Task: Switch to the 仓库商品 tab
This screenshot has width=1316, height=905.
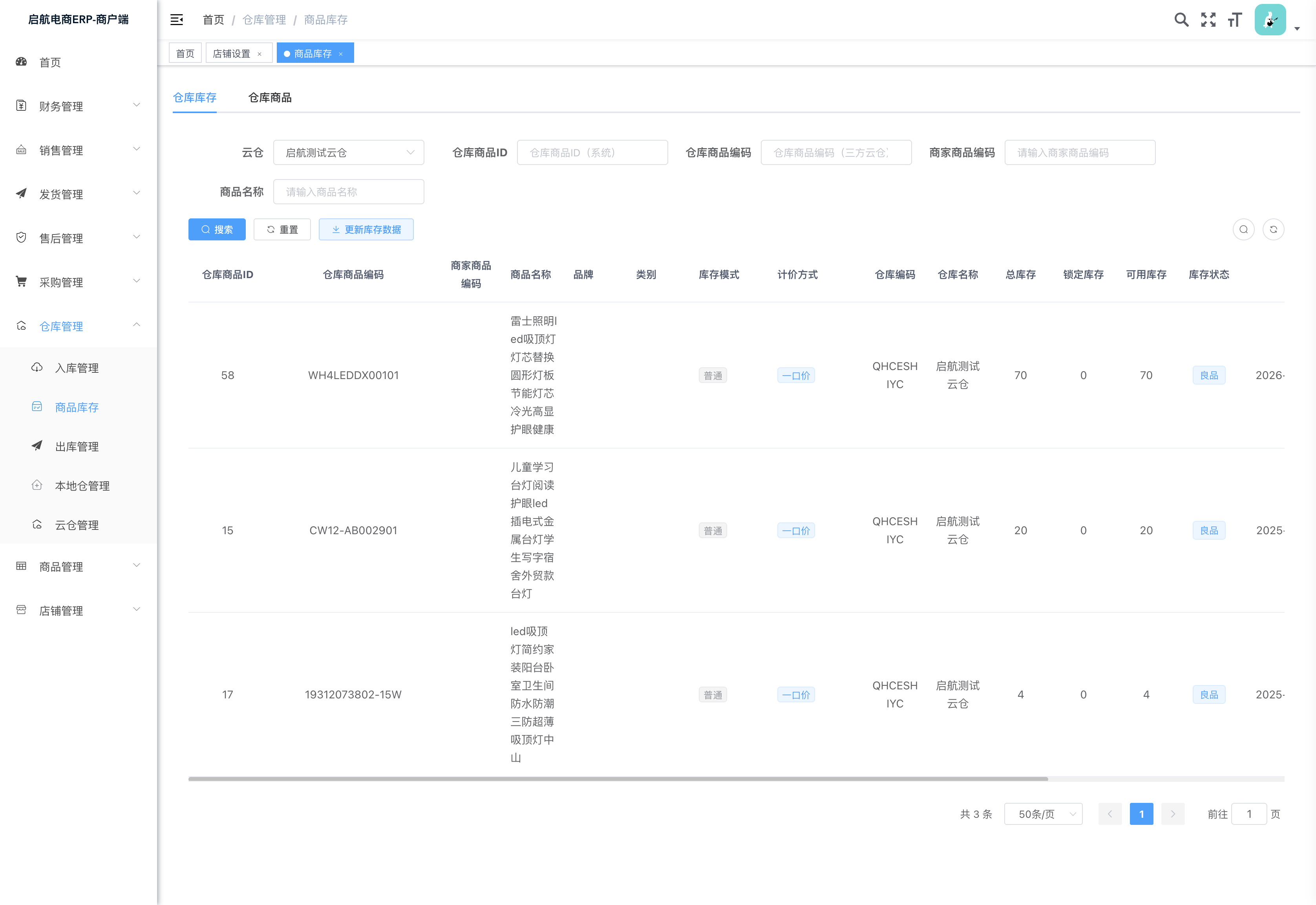Action: (x=270, y=97)
